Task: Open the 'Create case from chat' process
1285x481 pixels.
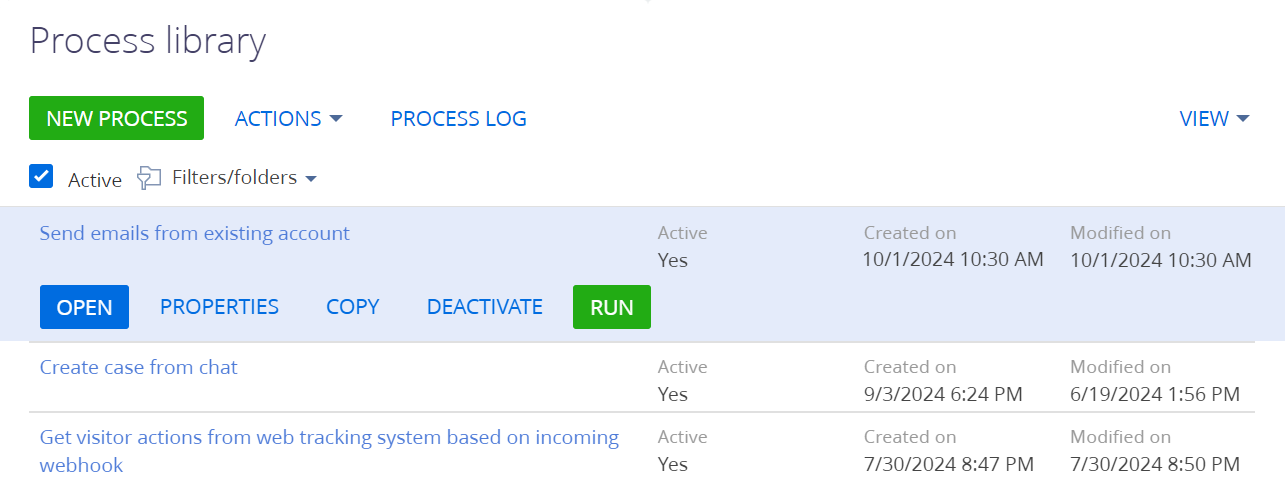Action: tap(139, 367)
